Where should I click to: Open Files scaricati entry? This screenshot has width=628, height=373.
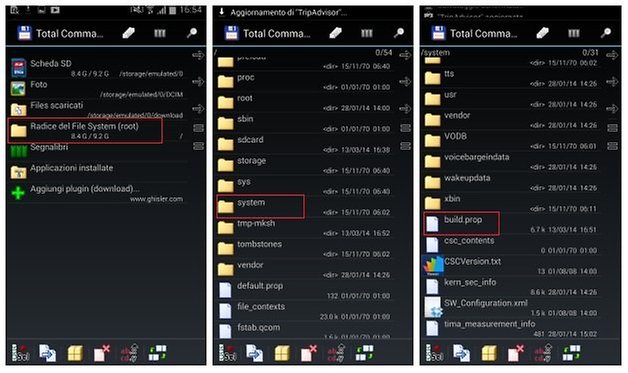tap(98, 110)
